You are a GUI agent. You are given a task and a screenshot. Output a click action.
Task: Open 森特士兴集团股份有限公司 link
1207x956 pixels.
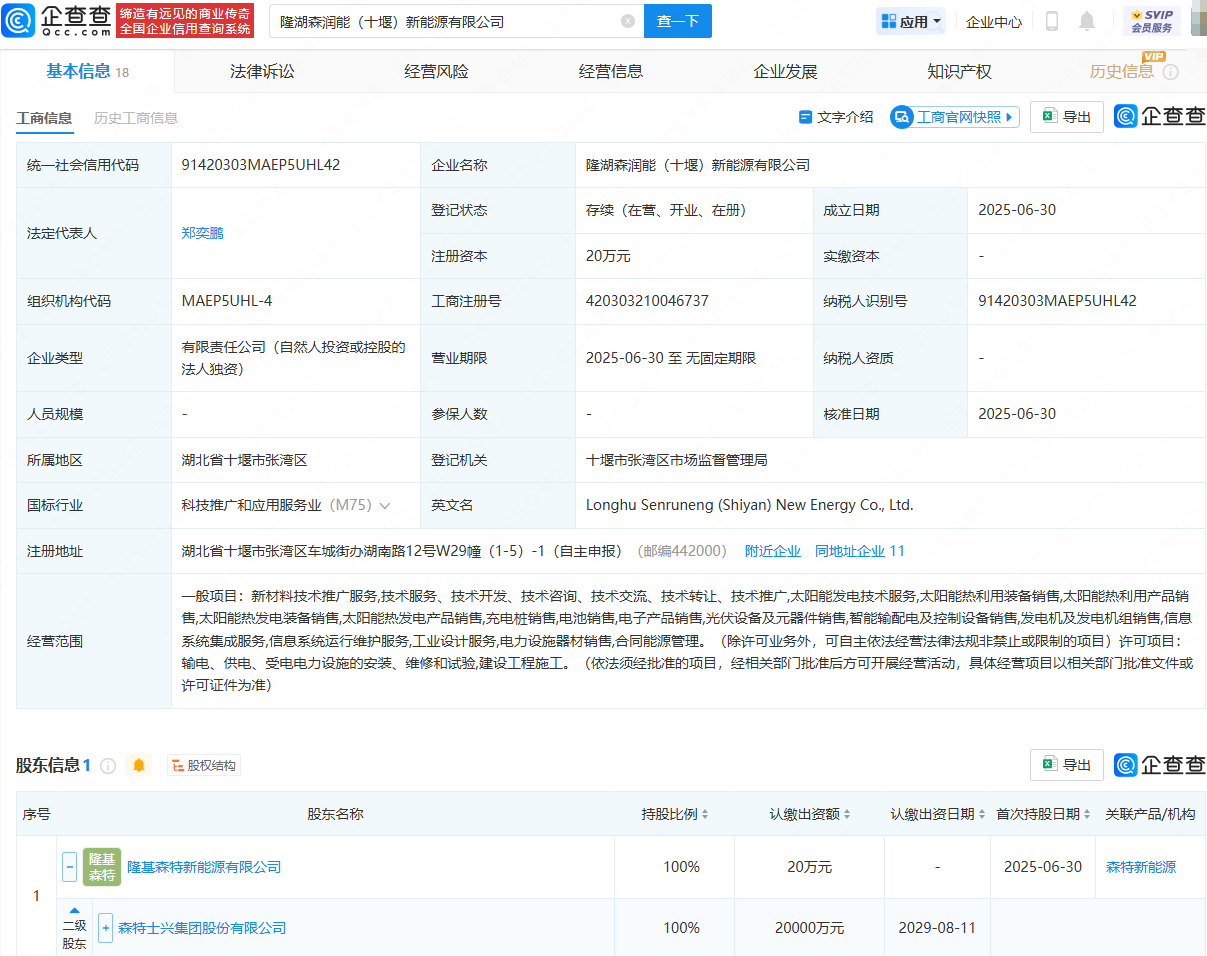point(202,928)
